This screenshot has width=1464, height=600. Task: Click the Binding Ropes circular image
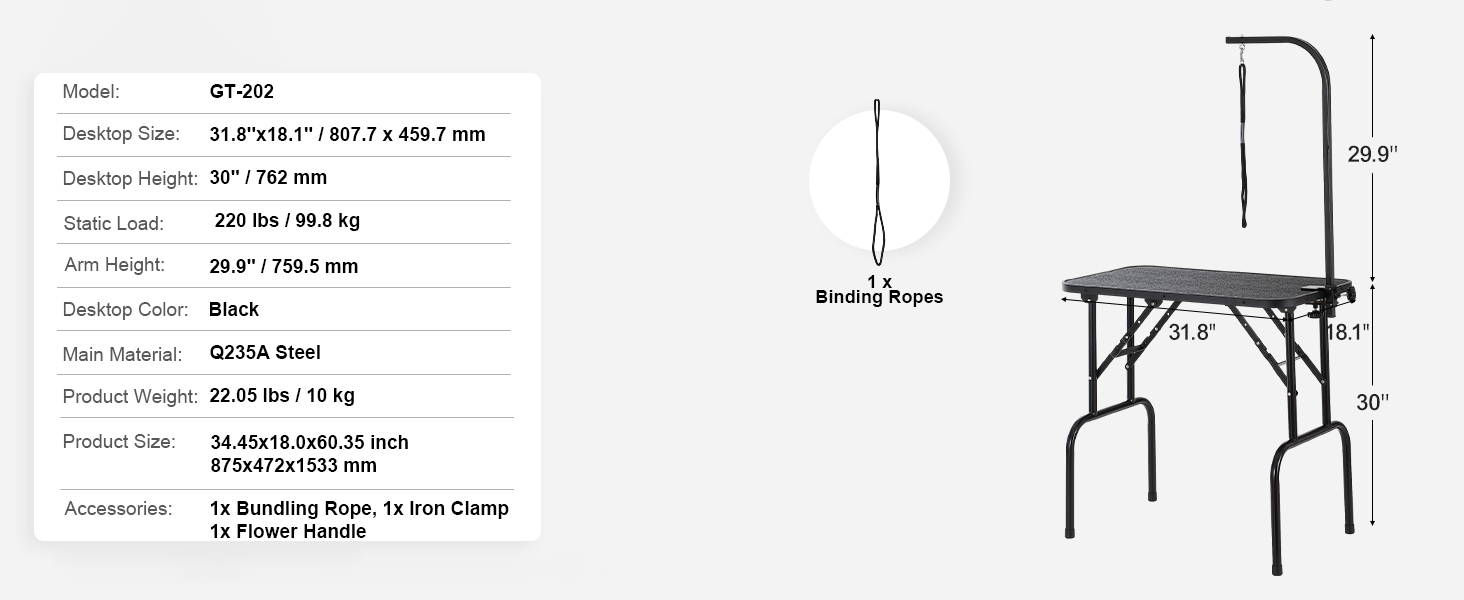pyautogui.click(x=879, y=182)
